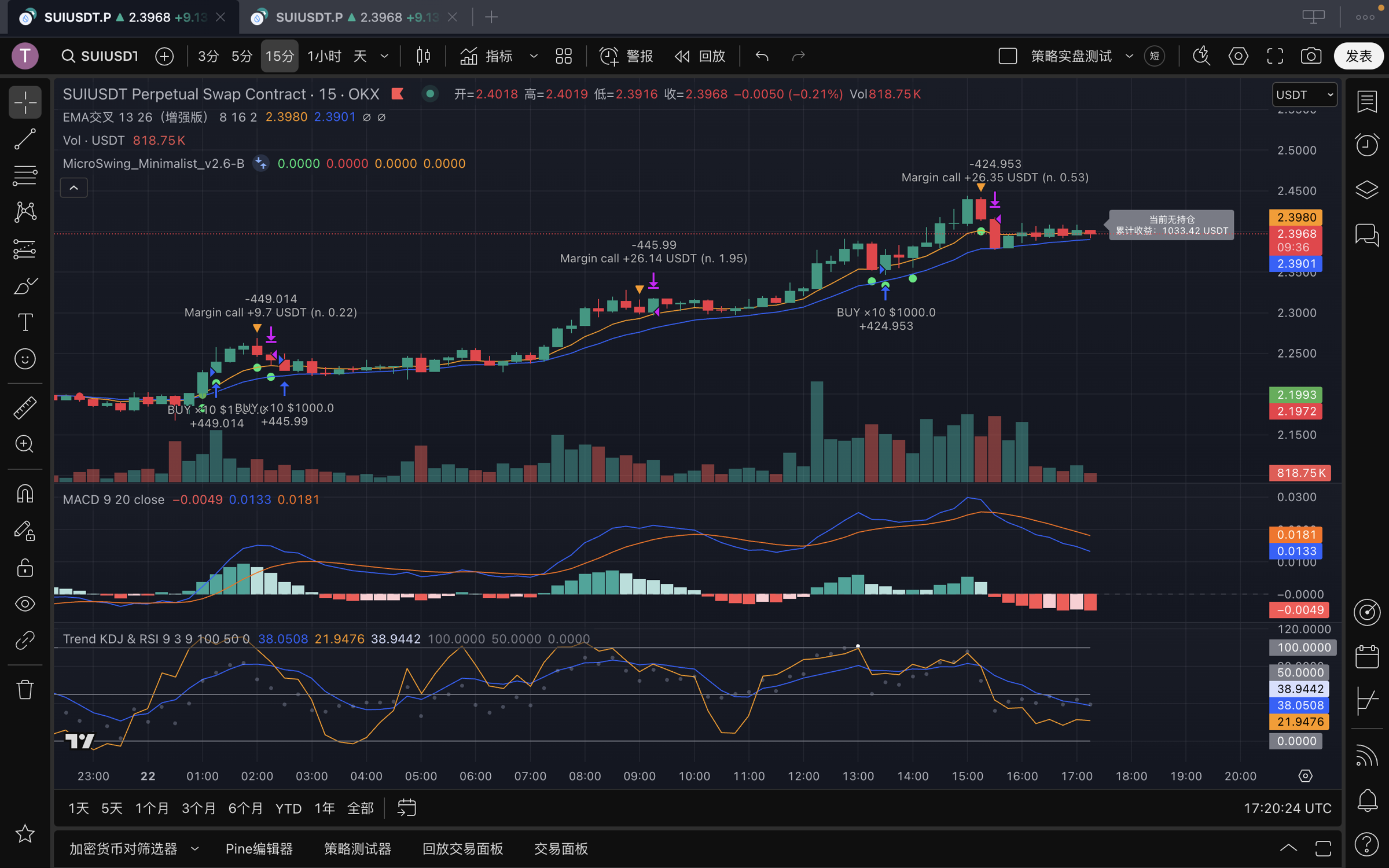Image resolution: width=1389 pixels, height=868 pixels.
Task: Select the trend line drawing tool
Action: coord(25,139)
